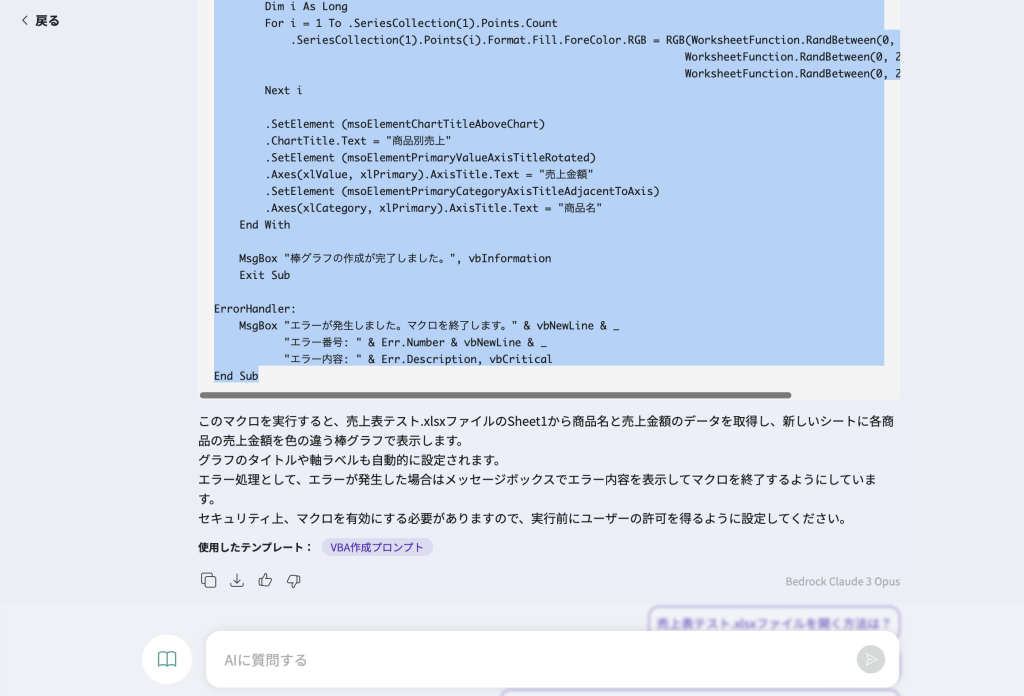Mark the response with thumbs down
Image resolution: width=1024 pixels, height=696 pixels.
[294, 580]
